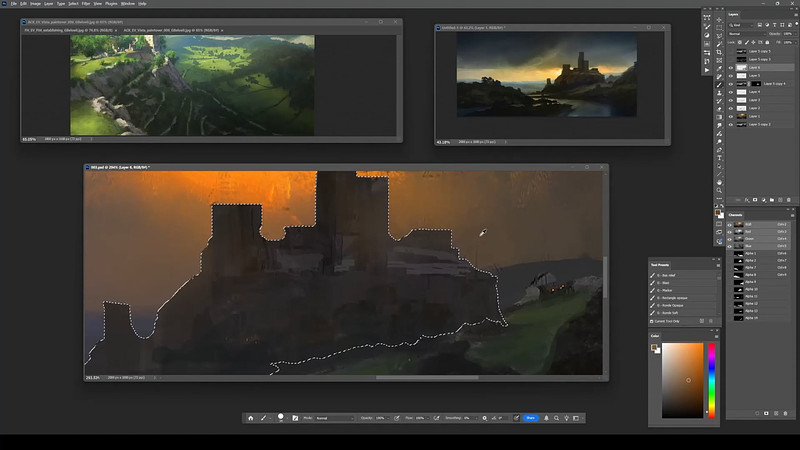Click the hue slider in Color panel

pyautogui.click(x=712, y=380)
